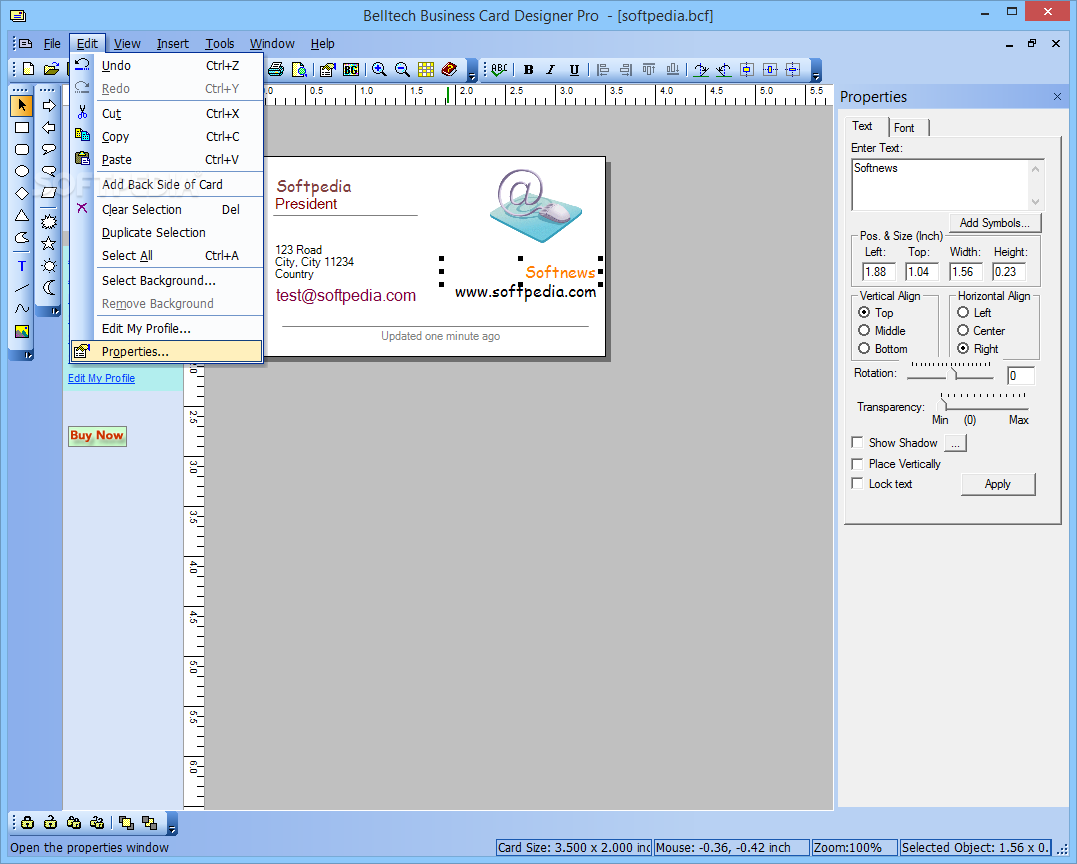
Task: Click the Add Symbols... button
Action: (x=995, y=223)
